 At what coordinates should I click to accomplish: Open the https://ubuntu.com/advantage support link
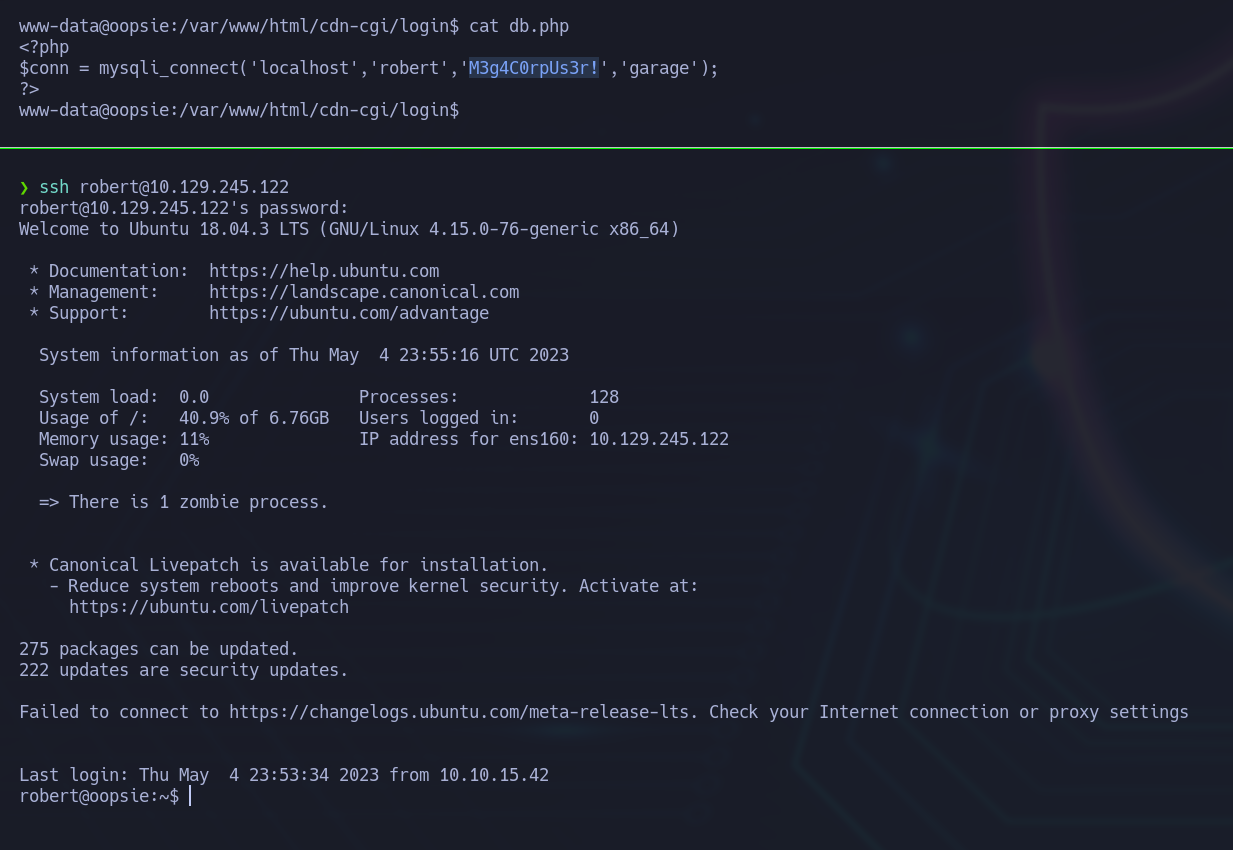[x=349, y=313]
